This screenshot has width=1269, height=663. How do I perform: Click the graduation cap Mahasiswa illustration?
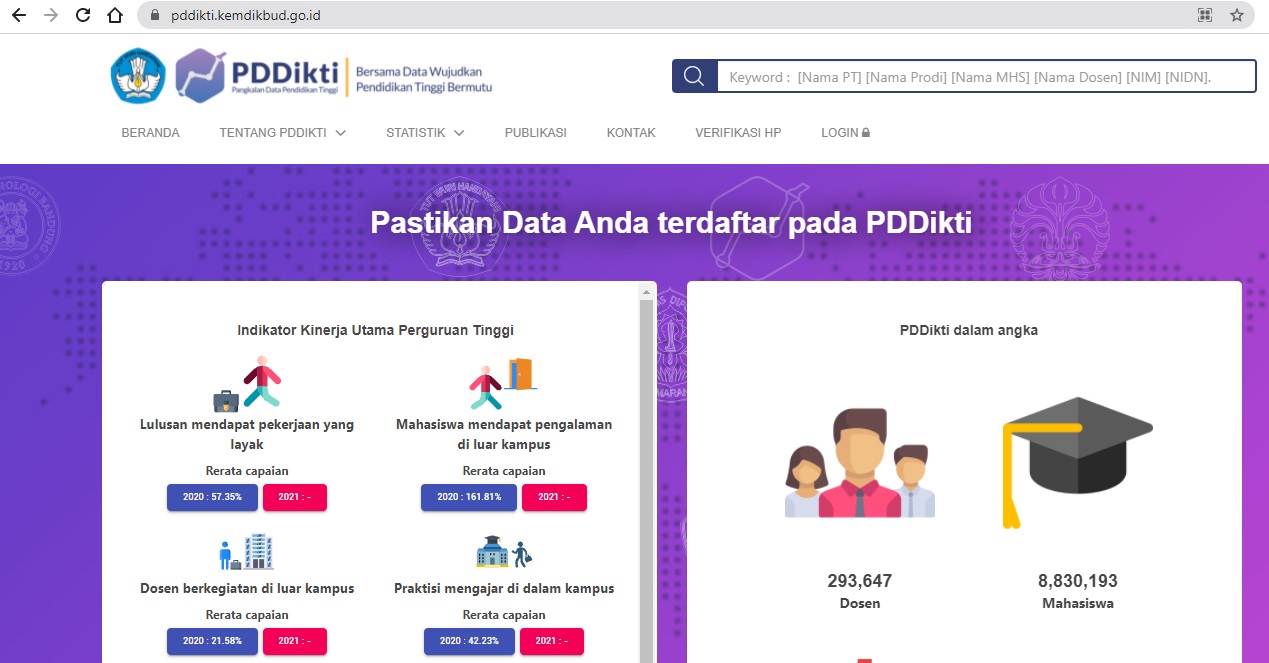pos(1077,462)
